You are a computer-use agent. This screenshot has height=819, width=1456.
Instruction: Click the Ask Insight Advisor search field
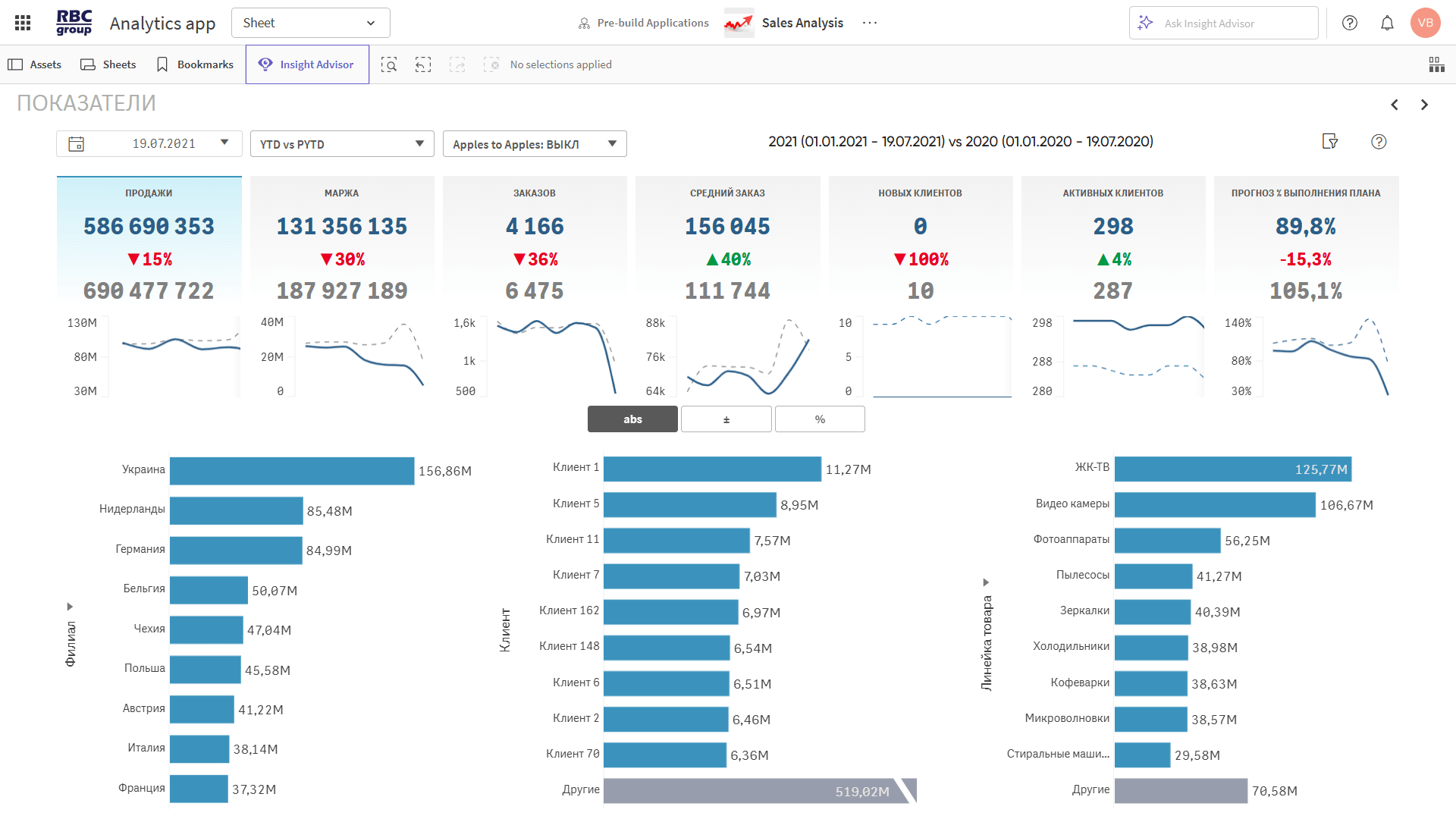pos(1224,24)
